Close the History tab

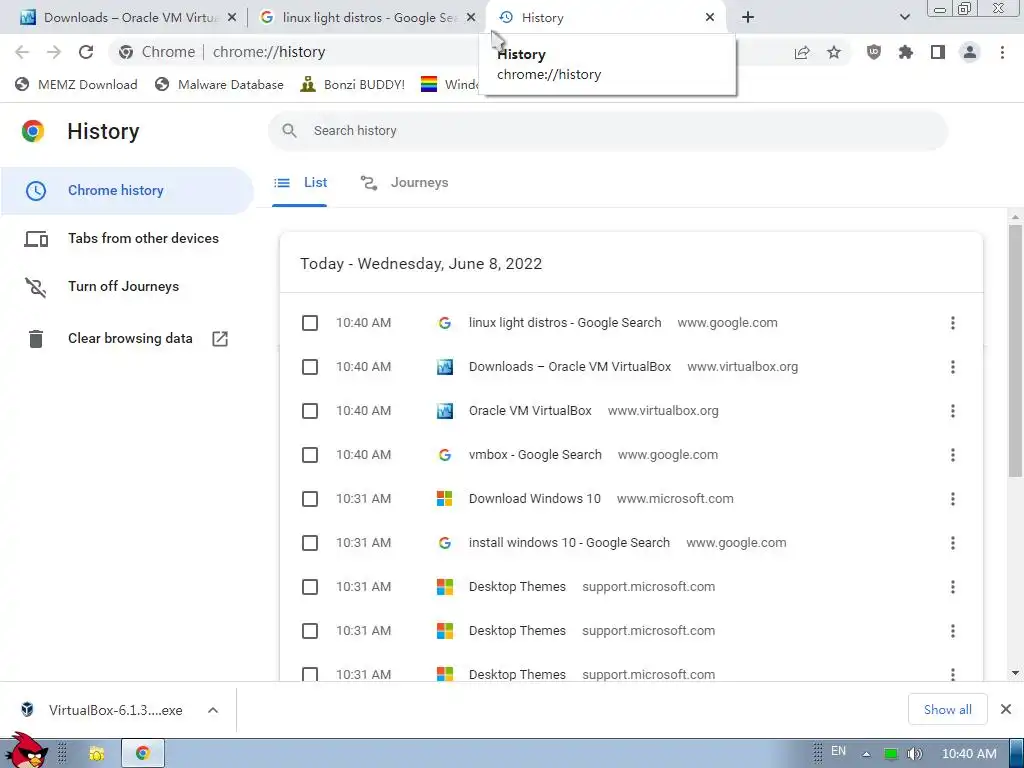pyautogui.click(x=710, y=18)
